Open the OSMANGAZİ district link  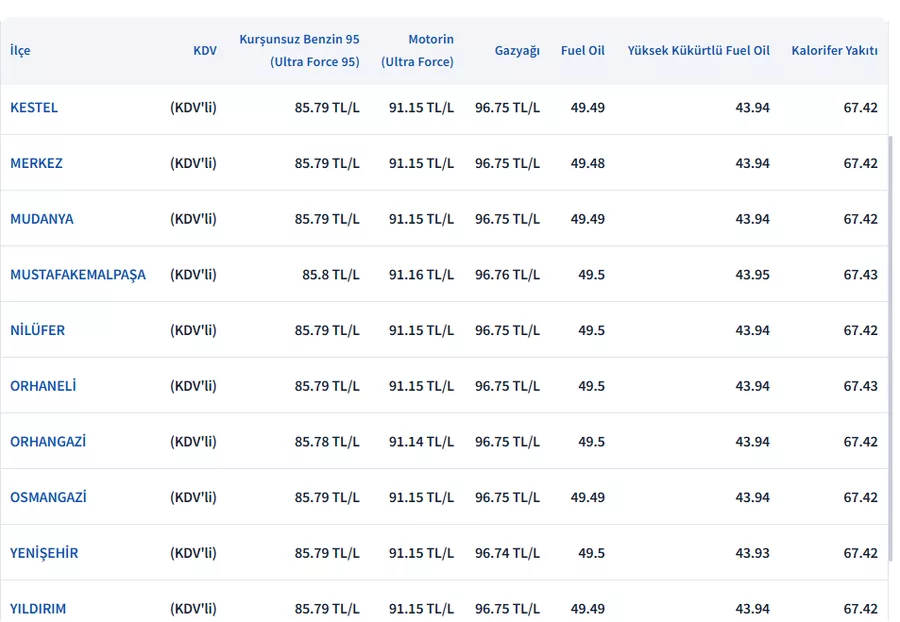point(48,497)
